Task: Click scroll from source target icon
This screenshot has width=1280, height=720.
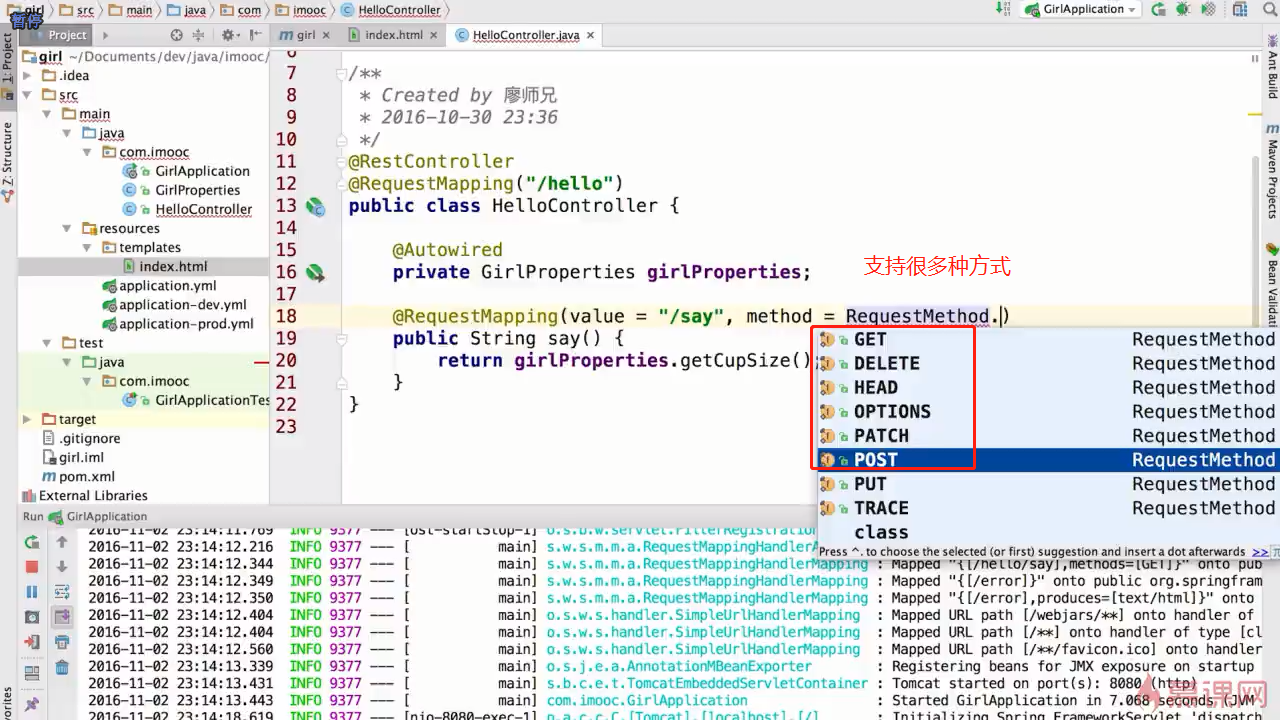Action: (x=176, y=35)
